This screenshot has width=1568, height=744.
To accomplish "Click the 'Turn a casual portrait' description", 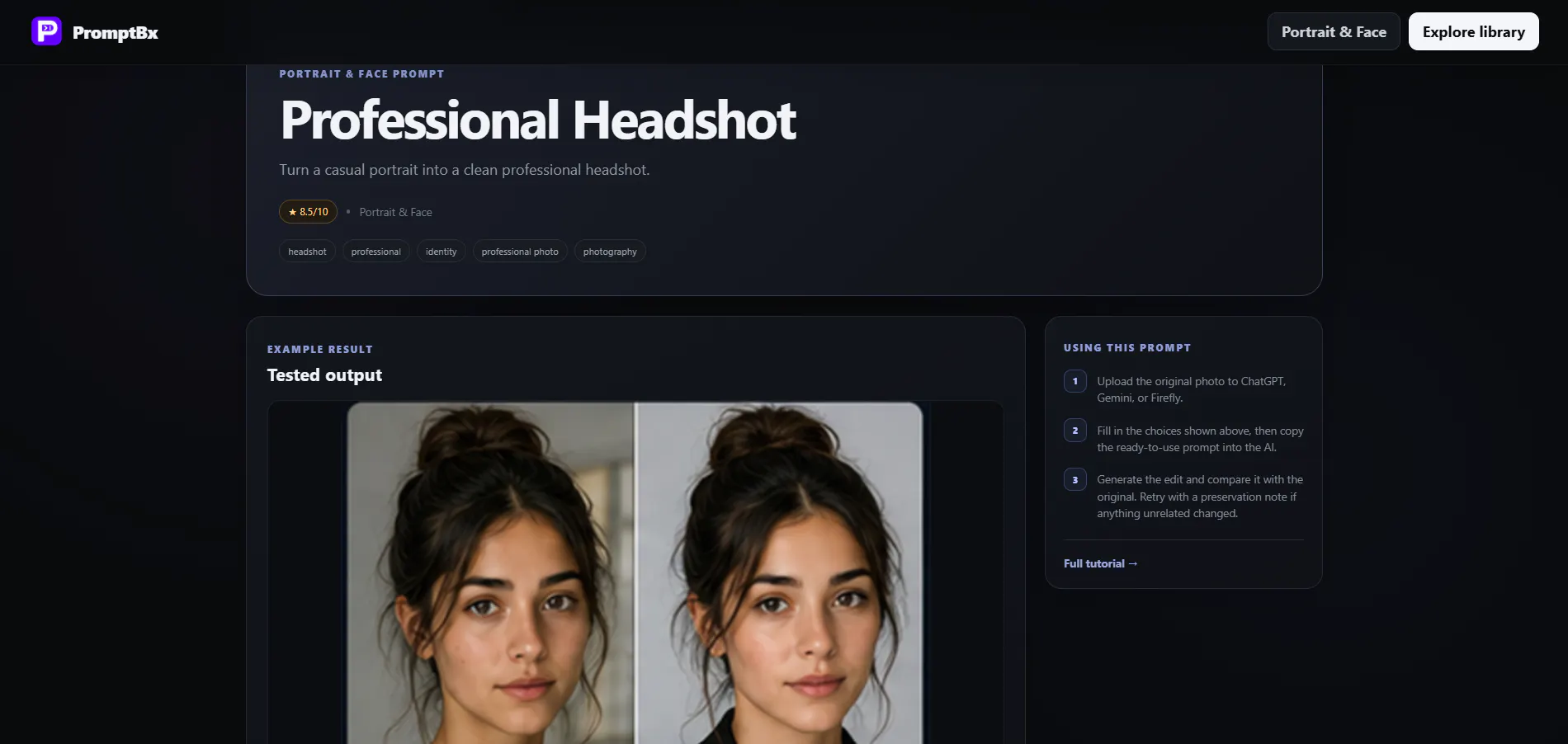I will click(464, 170).
